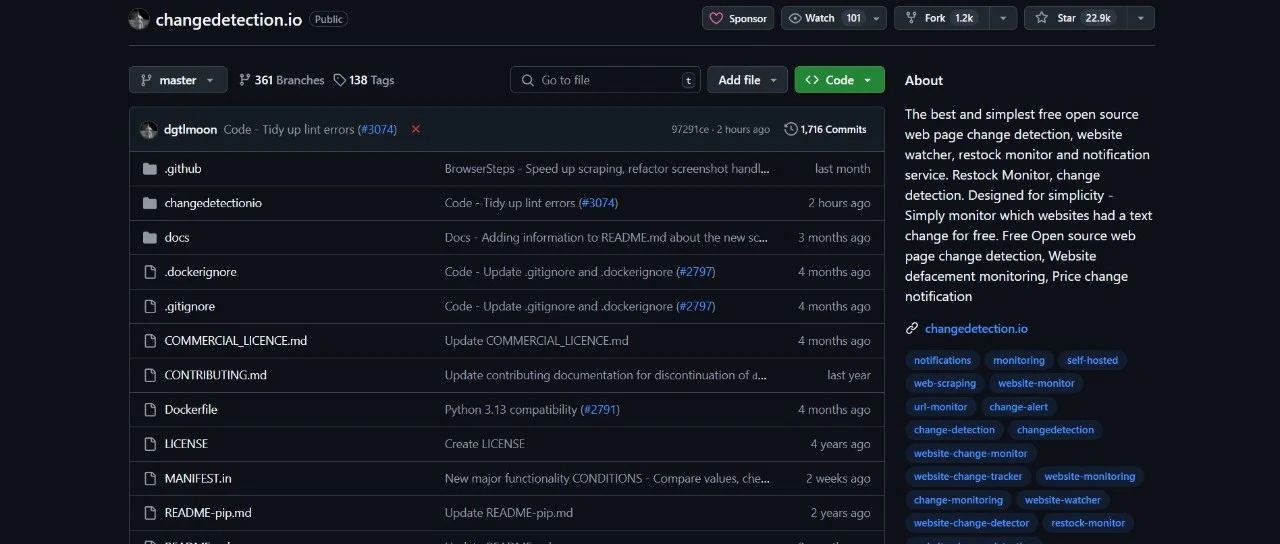
Task: Select the monitoring topic tag
Action: pyautogui.click(x=1019, y=360)
